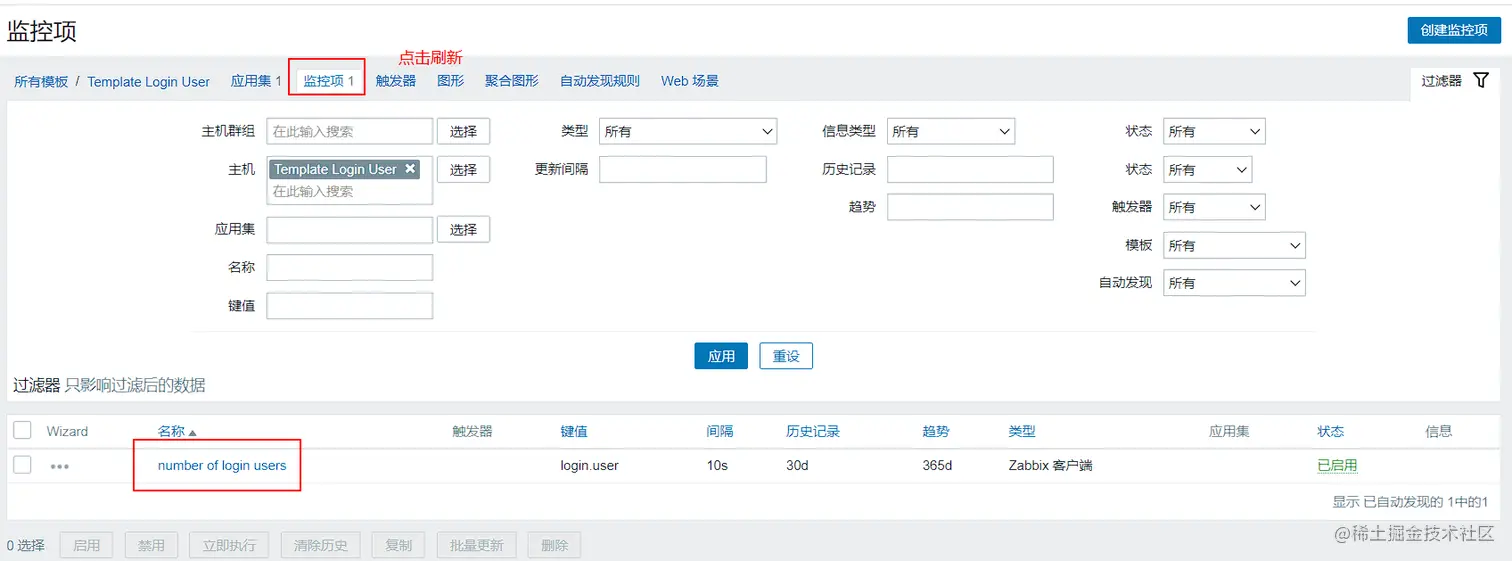This screenshot has width=1512, height=561.
Task: Click 已启用 status link
Action: pos(1337,465)
